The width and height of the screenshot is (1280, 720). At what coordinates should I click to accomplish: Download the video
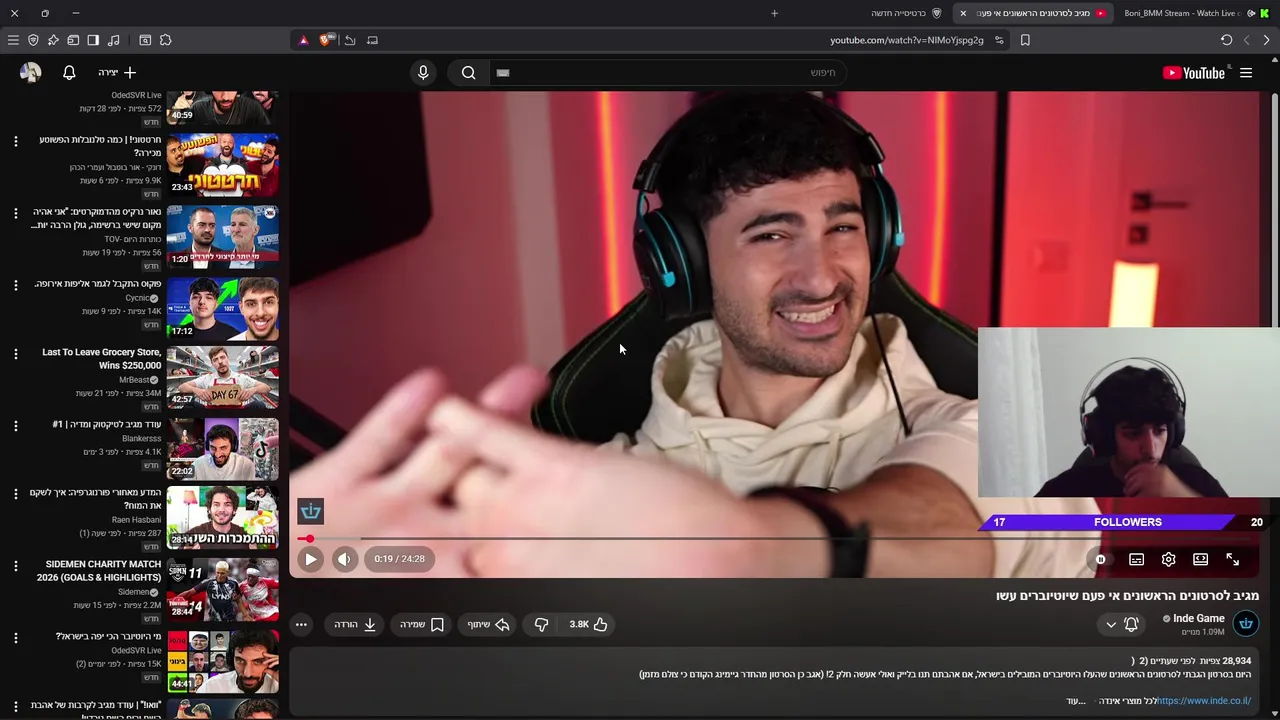tap(355, 624)
